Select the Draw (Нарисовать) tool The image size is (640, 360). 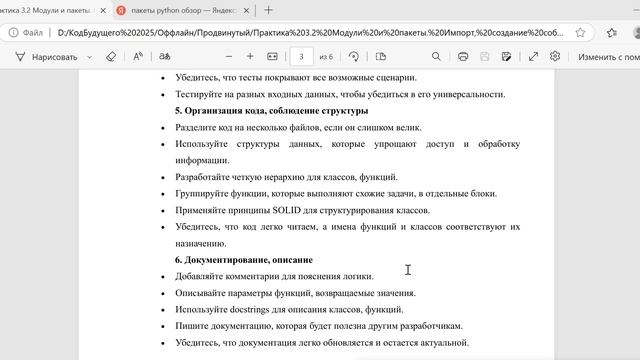click(x=46, y=57)
